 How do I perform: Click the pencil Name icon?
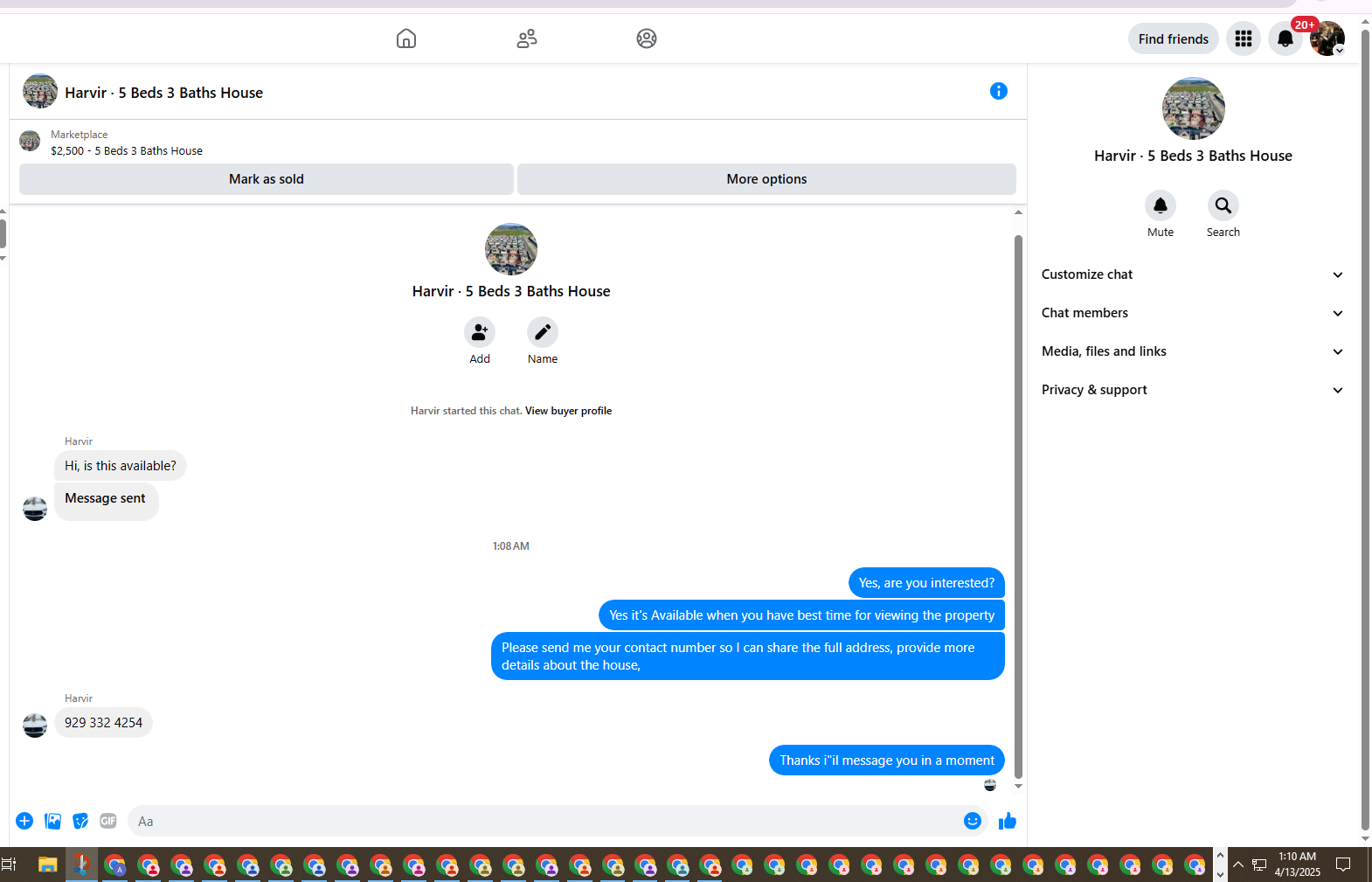click(x=543, y=332)
